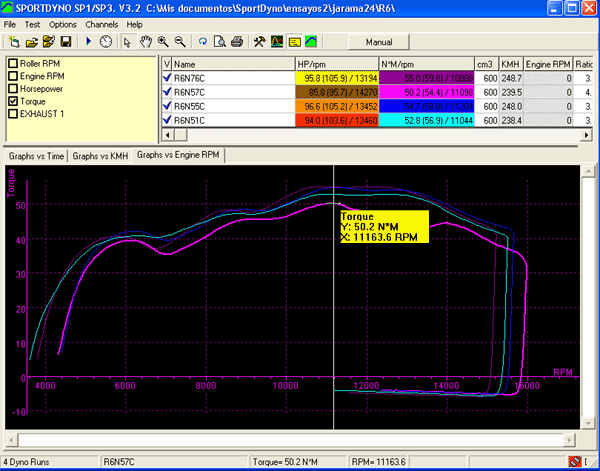The width and height of the screenshot is (600, 471).
Task: Toggle visibility check for run R6N76C
Action: tap(166, 76)
